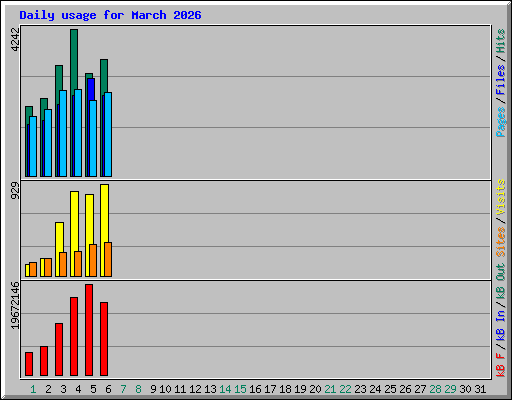Click day label 7 on the x-axis

pyautogui.click(x=123, y=389)
